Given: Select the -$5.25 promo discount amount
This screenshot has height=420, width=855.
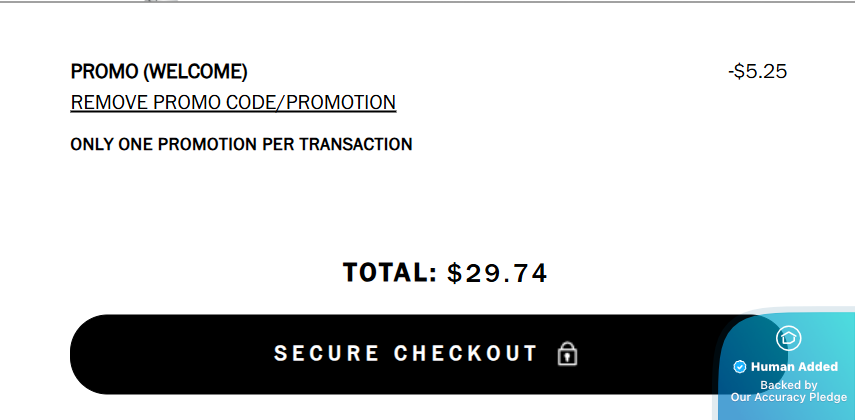Looking at the screenshot, I should pos(757,71).
